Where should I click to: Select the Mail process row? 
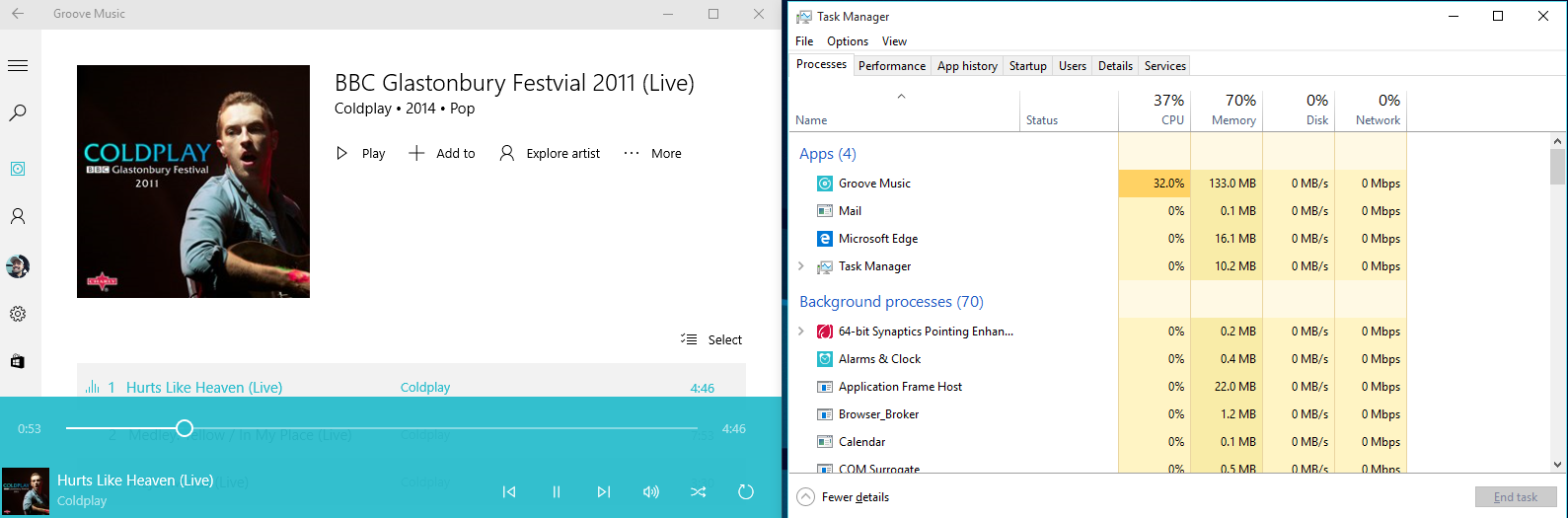(1098, 211)
